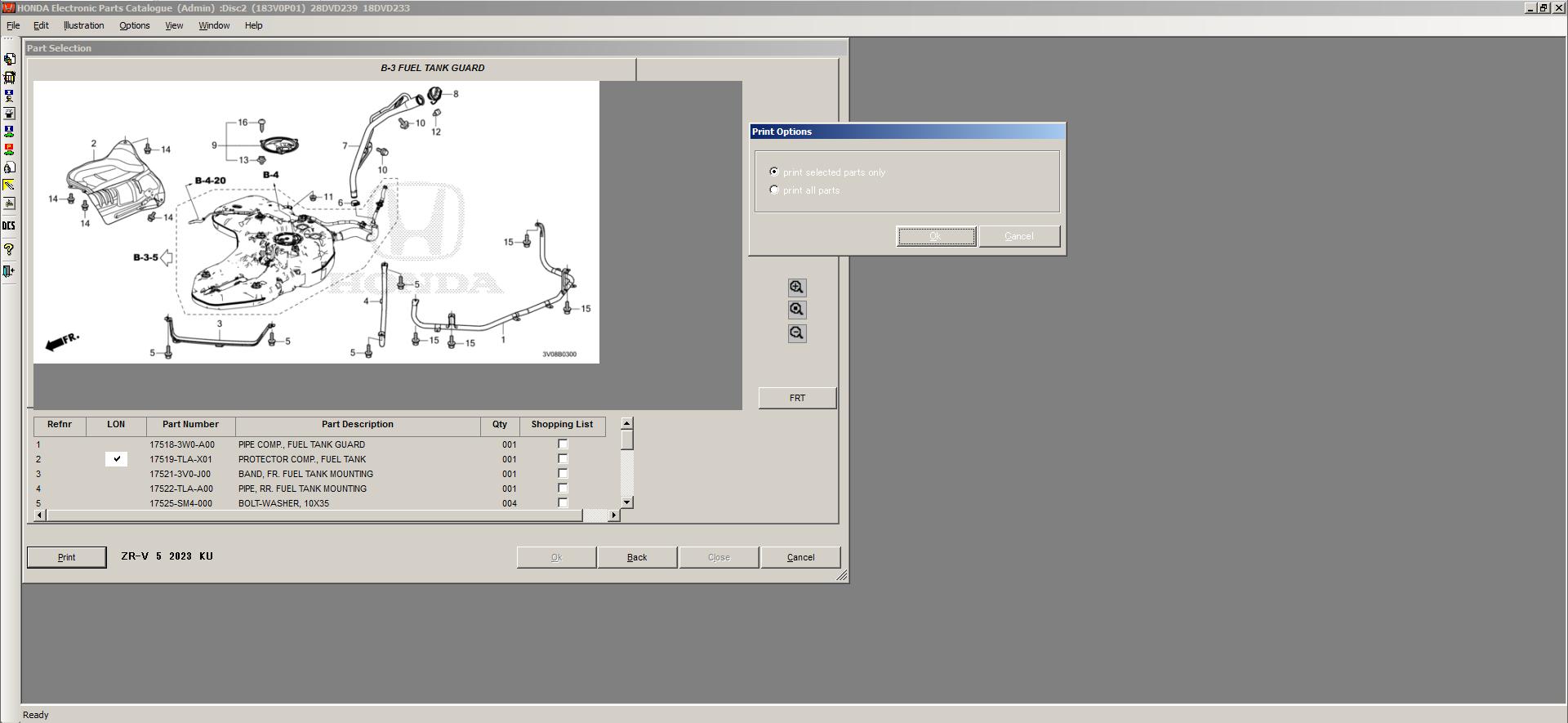
Task: Click the shopping cart icon in left toolbar
Action: 9,78
